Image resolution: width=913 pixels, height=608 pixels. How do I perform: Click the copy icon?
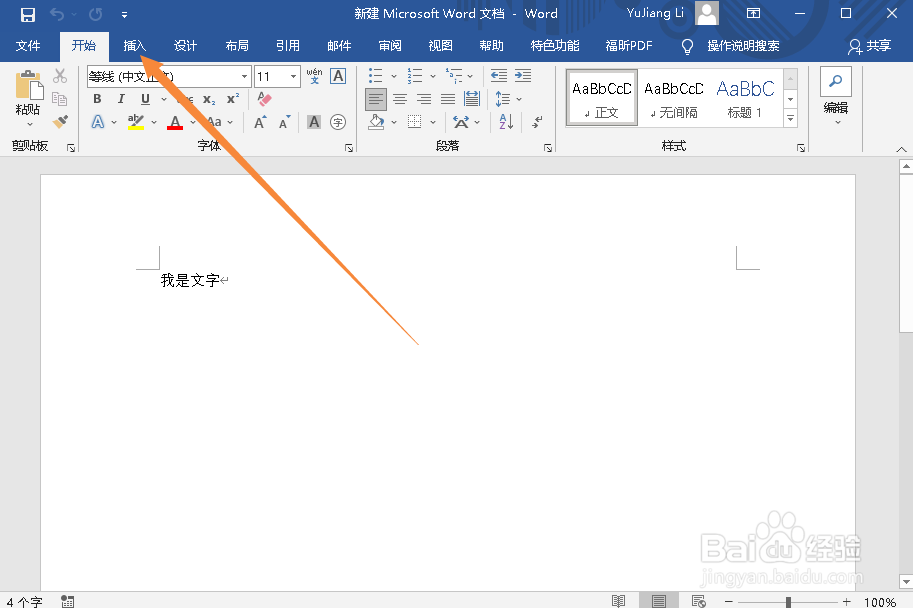point(59,99)
